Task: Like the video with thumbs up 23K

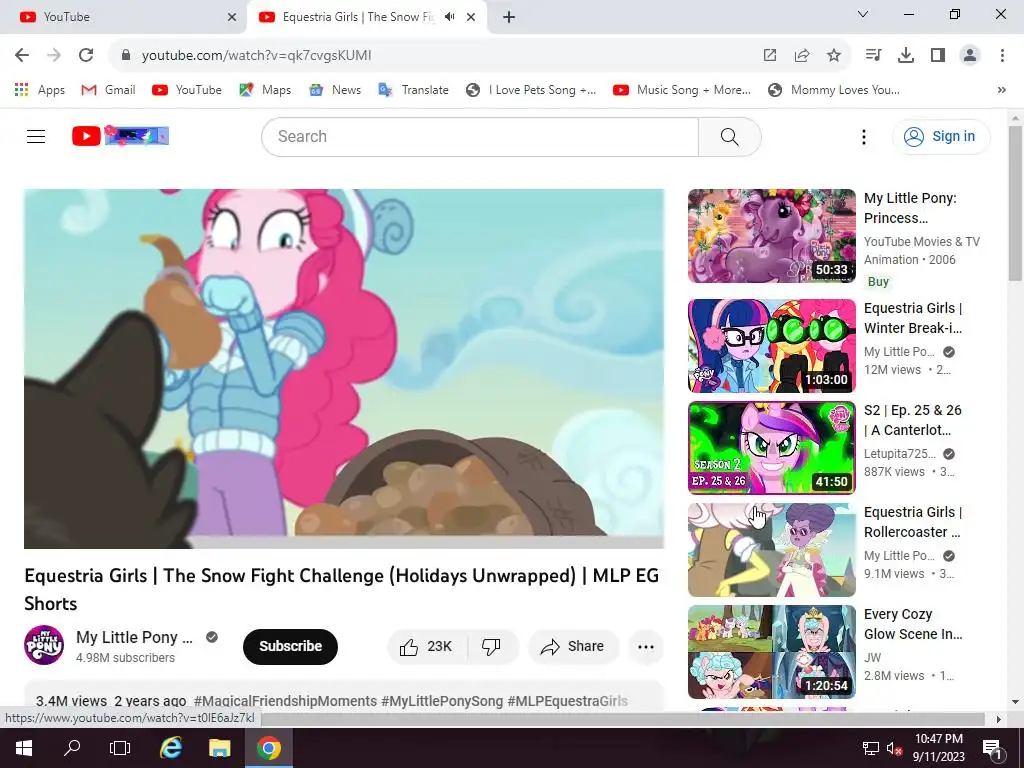Action: click(427, 647)
